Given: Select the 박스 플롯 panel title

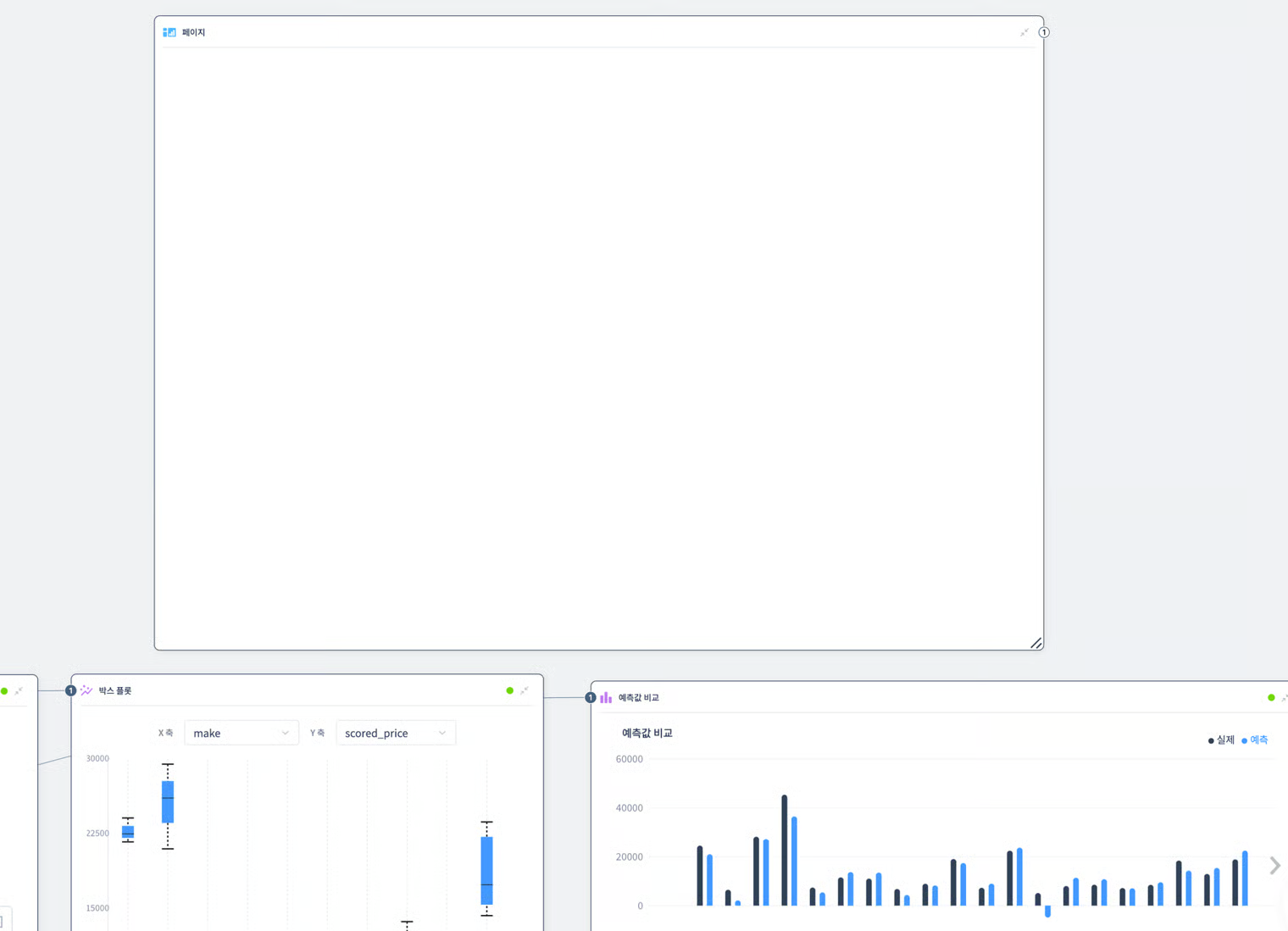Looking at the screenshot, I should click(115, 690).
